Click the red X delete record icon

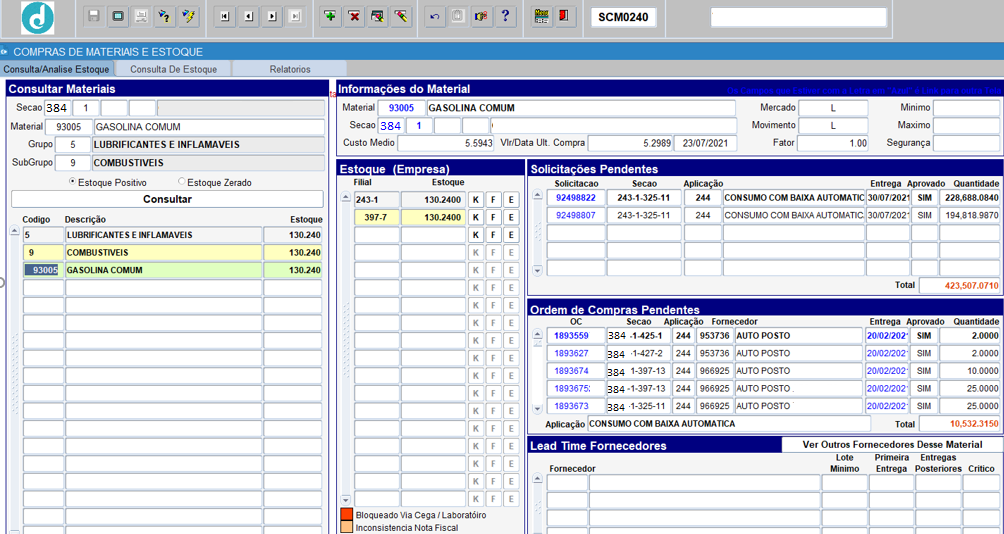pos(354,17)
